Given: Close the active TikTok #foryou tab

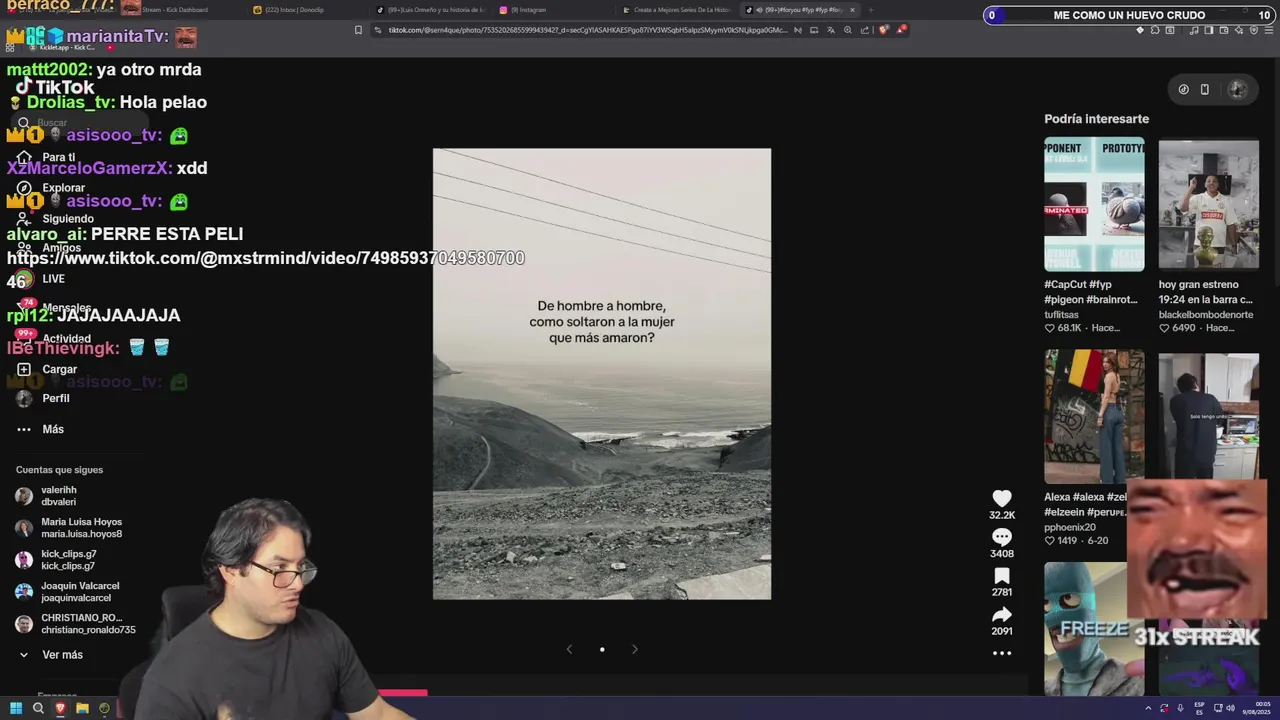Looking at the screenshot, I should [x=852, y=10].
